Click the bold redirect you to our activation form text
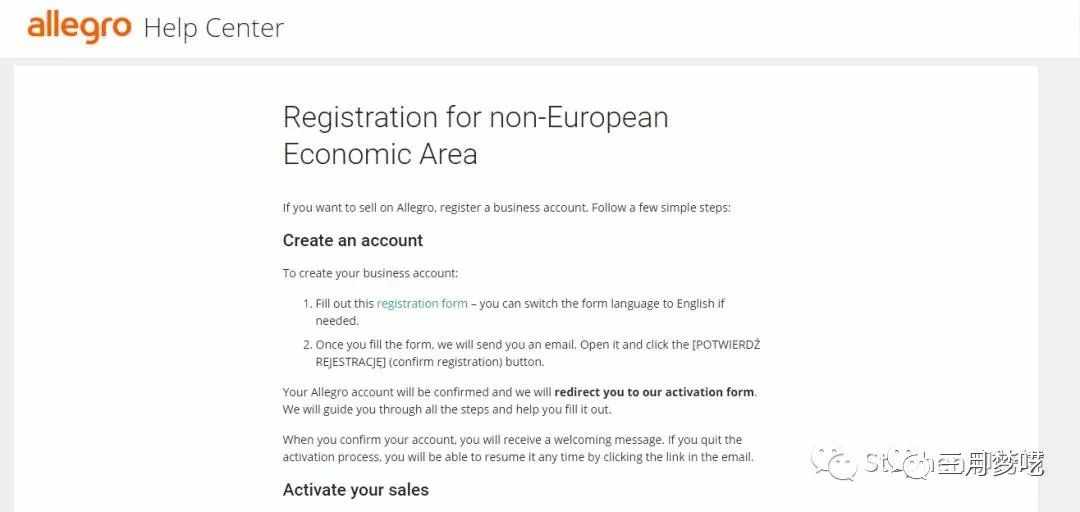The height and width of the screenshot is (512, 1080). pos(654,392)
